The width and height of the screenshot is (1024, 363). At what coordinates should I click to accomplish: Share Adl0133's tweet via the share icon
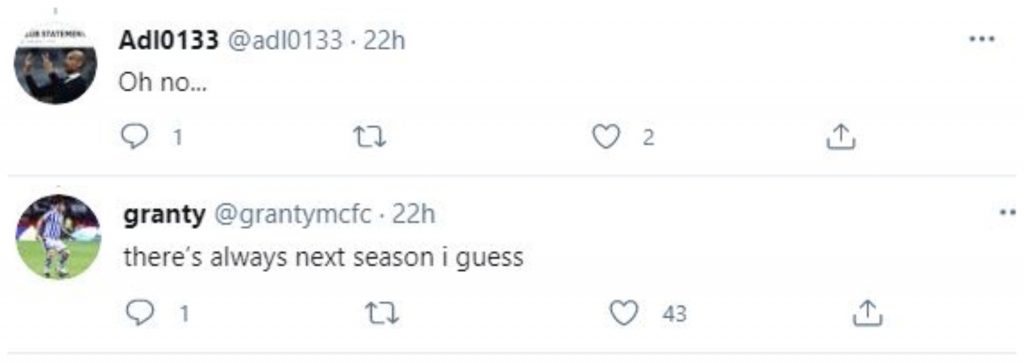840,137
